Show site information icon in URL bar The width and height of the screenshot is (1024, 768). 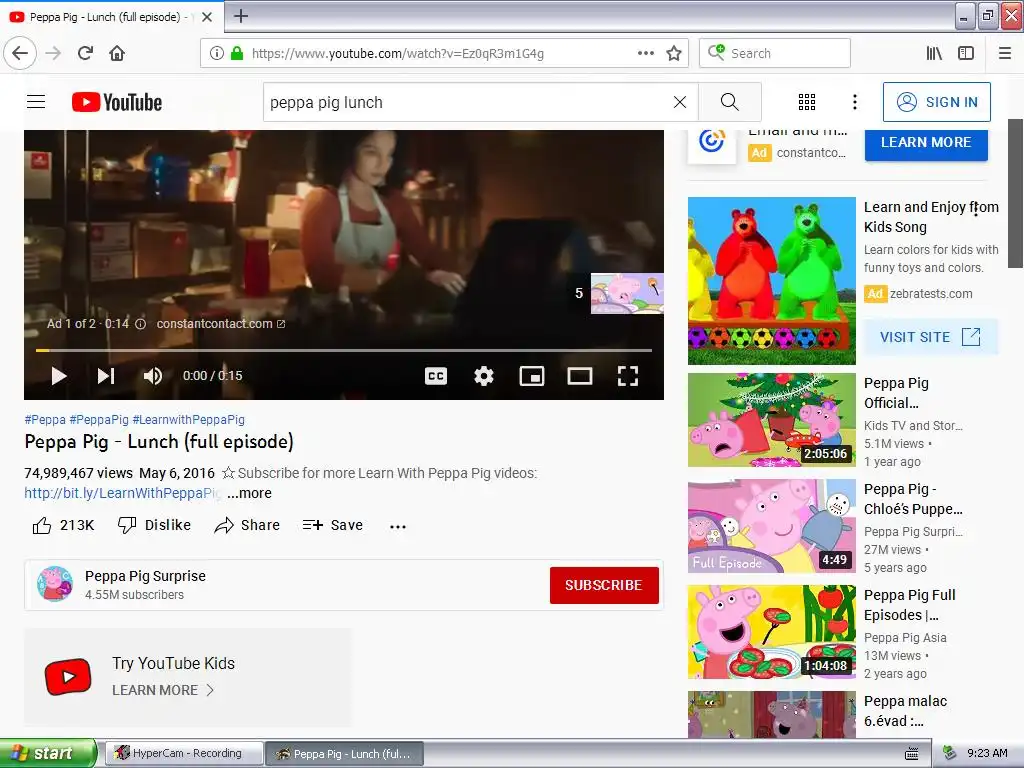(x=217, y=53)
